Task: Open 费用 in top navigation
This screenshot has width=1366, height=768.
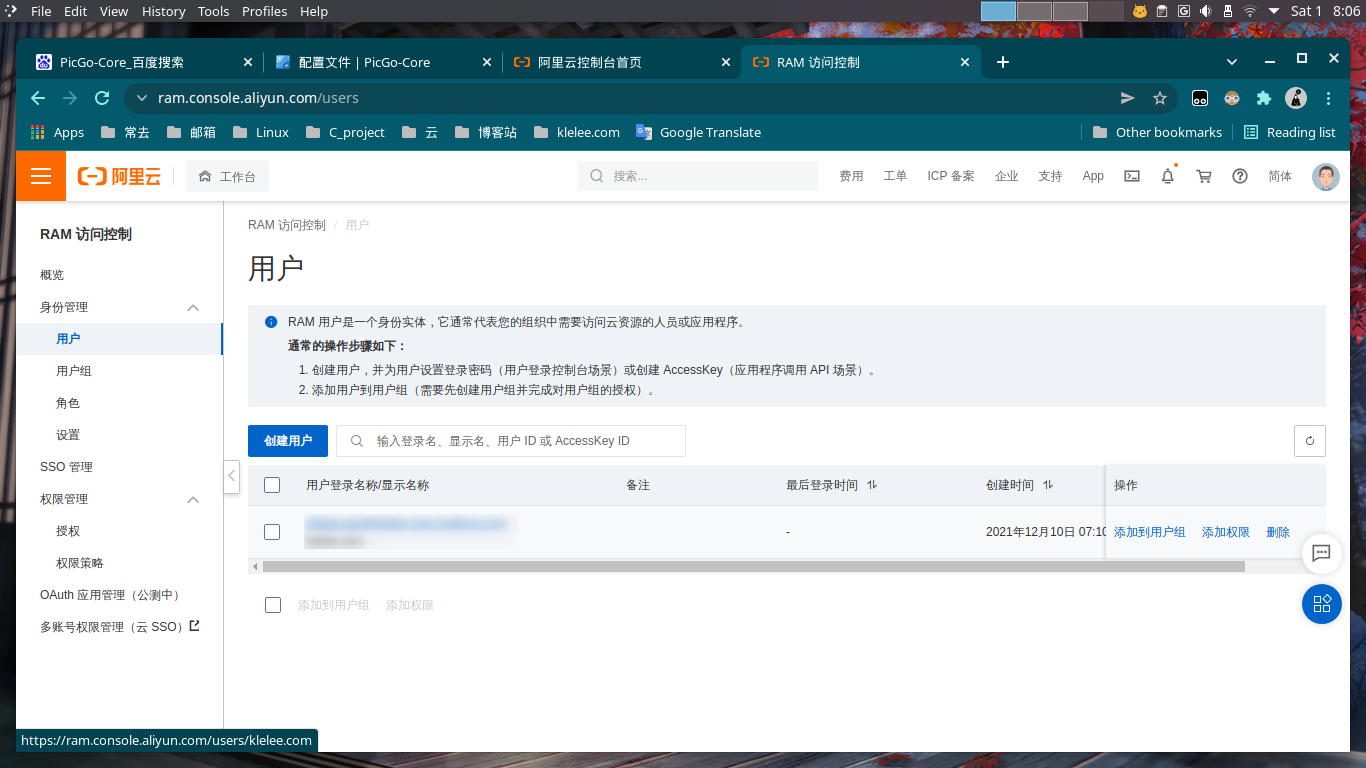Action: click(x=851, y=176)
